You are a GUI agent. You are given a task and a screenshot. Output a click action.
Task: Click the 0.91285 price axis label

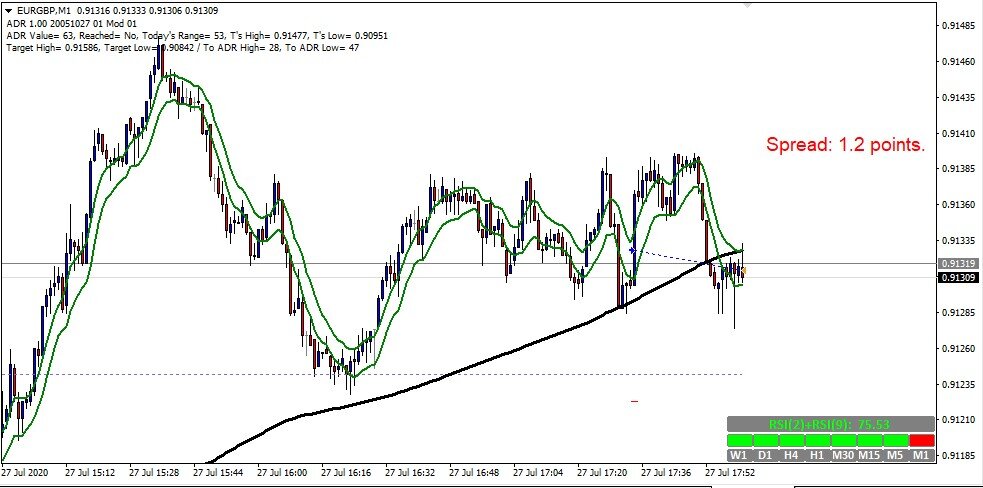click(x=960, y=312)
